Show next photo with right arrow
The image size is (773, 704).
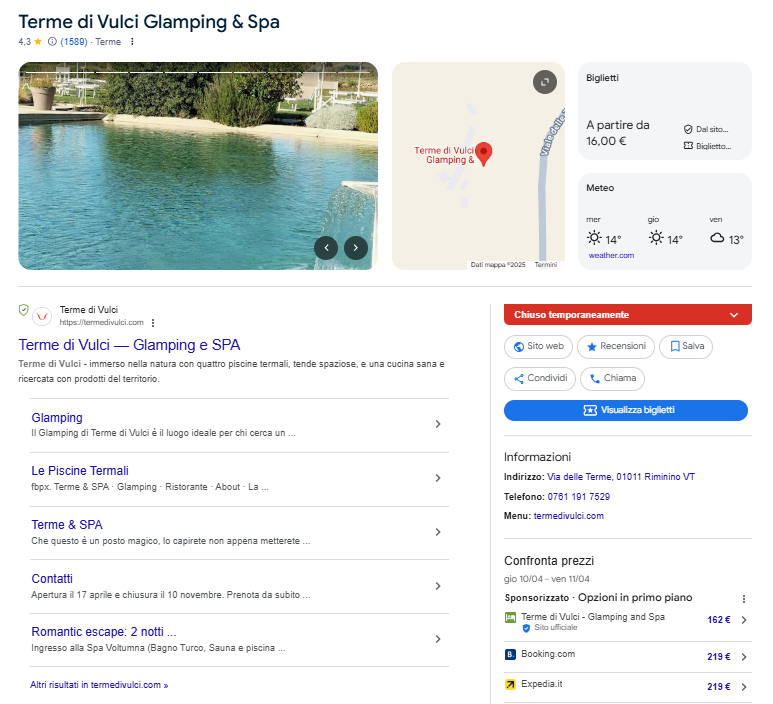[355, 247]
